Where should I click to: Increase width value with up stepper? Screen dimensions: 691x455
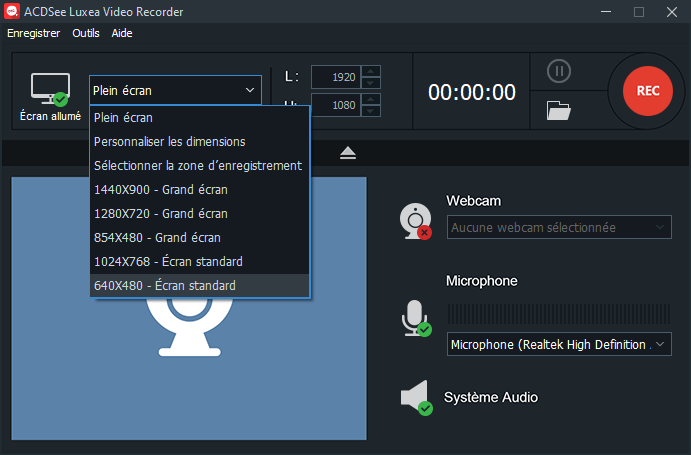[371, 71]
